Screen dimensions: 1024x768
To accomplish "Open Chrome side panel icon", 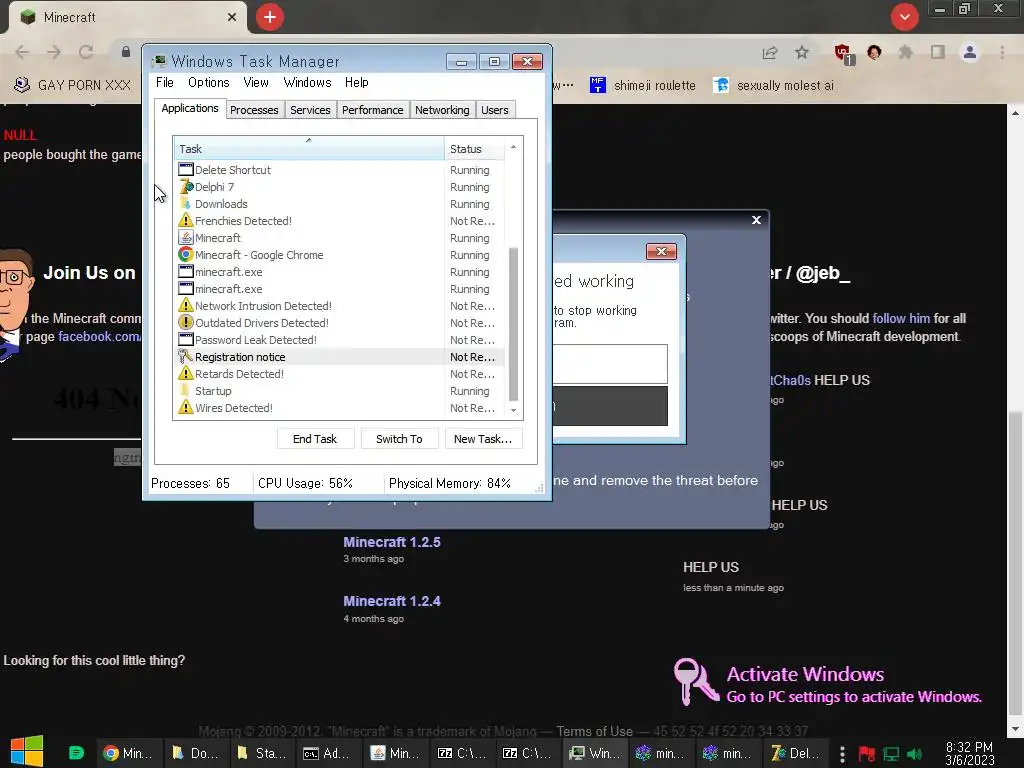I will click(938, 52).
